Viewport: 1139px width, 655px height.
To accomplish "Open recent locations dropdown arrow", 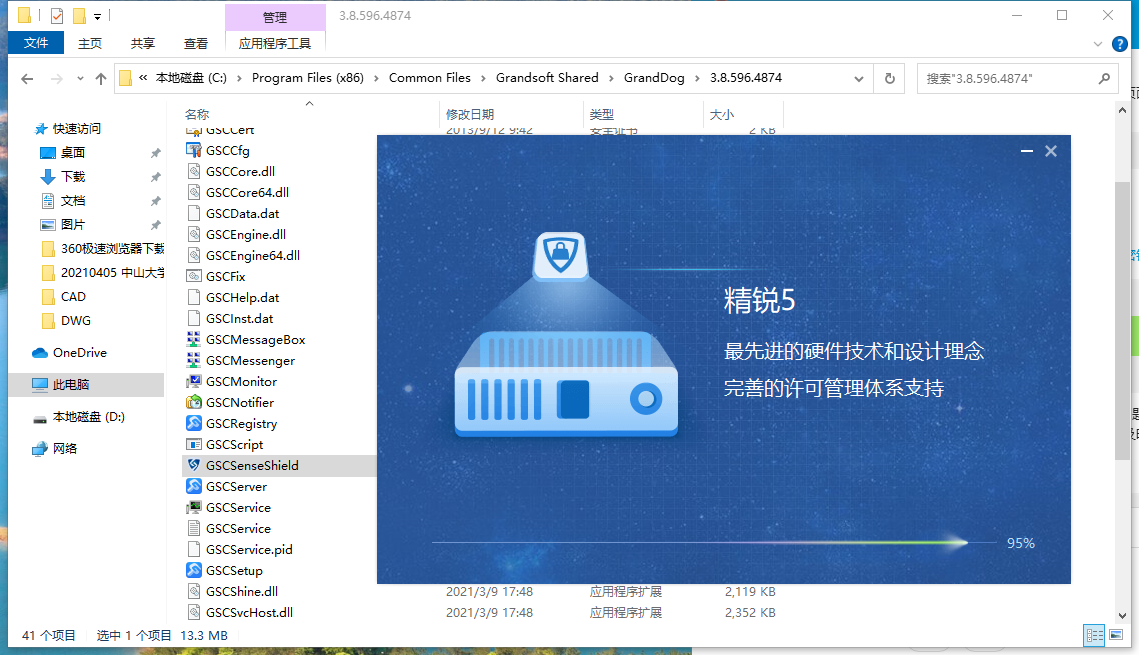I will [80, 78].
